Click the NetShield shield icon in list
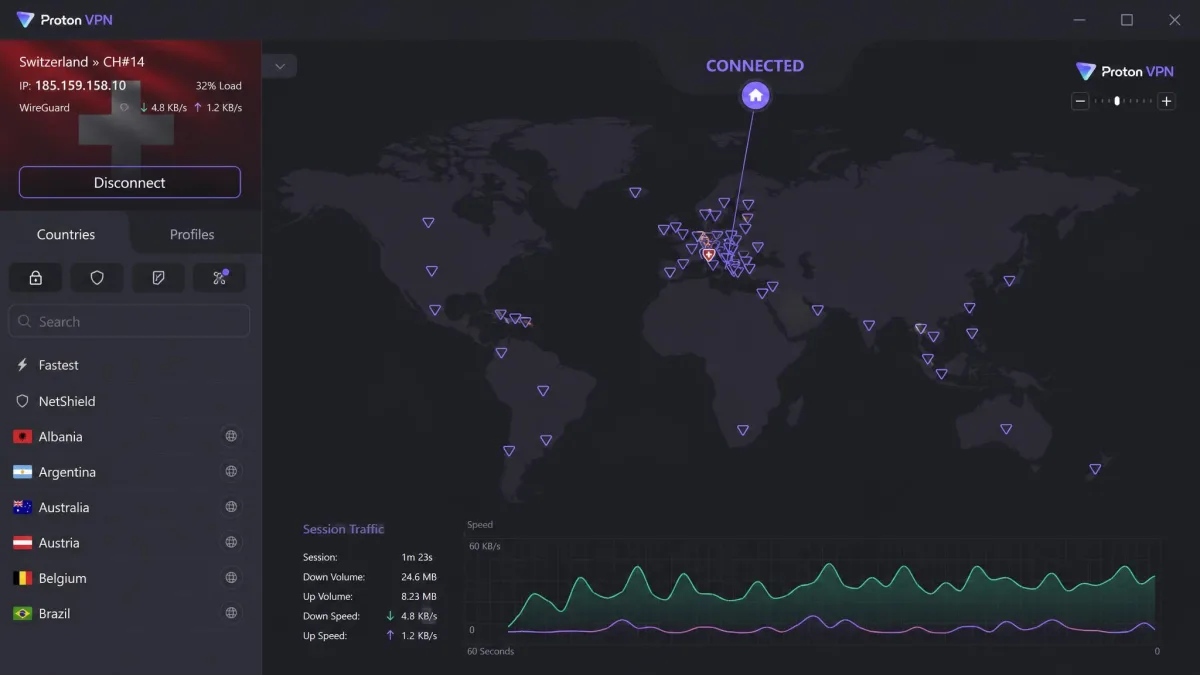The height and width of the screenshot is (675, 1200). [x=22, y=401]
